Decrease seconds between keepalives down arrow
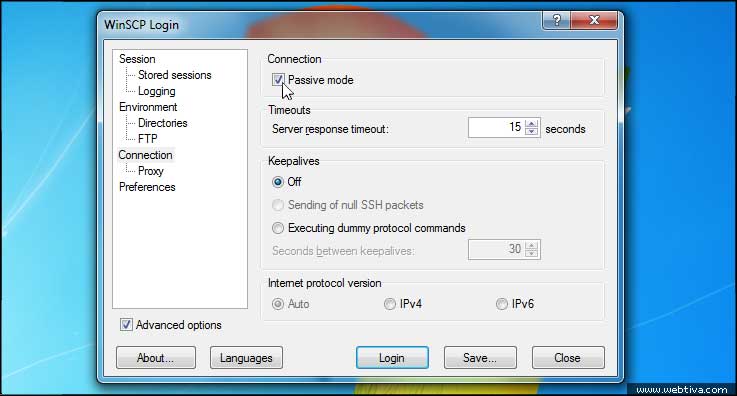Viewport: 737px width, 396px height. pos(532,254)
